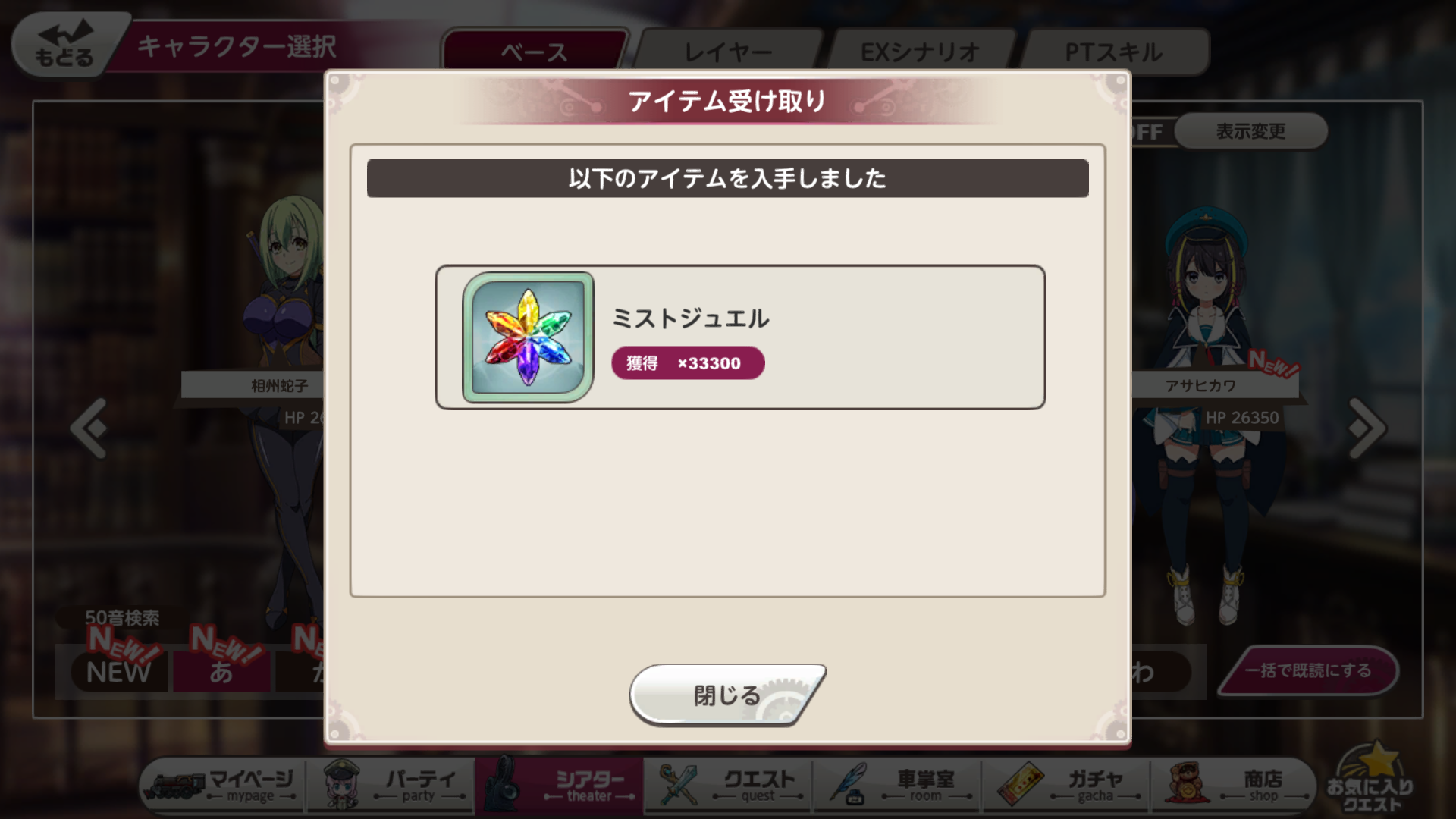1456x819 pixels.
Task: Switch to the EXシナリオ tab
Action: (920, 52)
